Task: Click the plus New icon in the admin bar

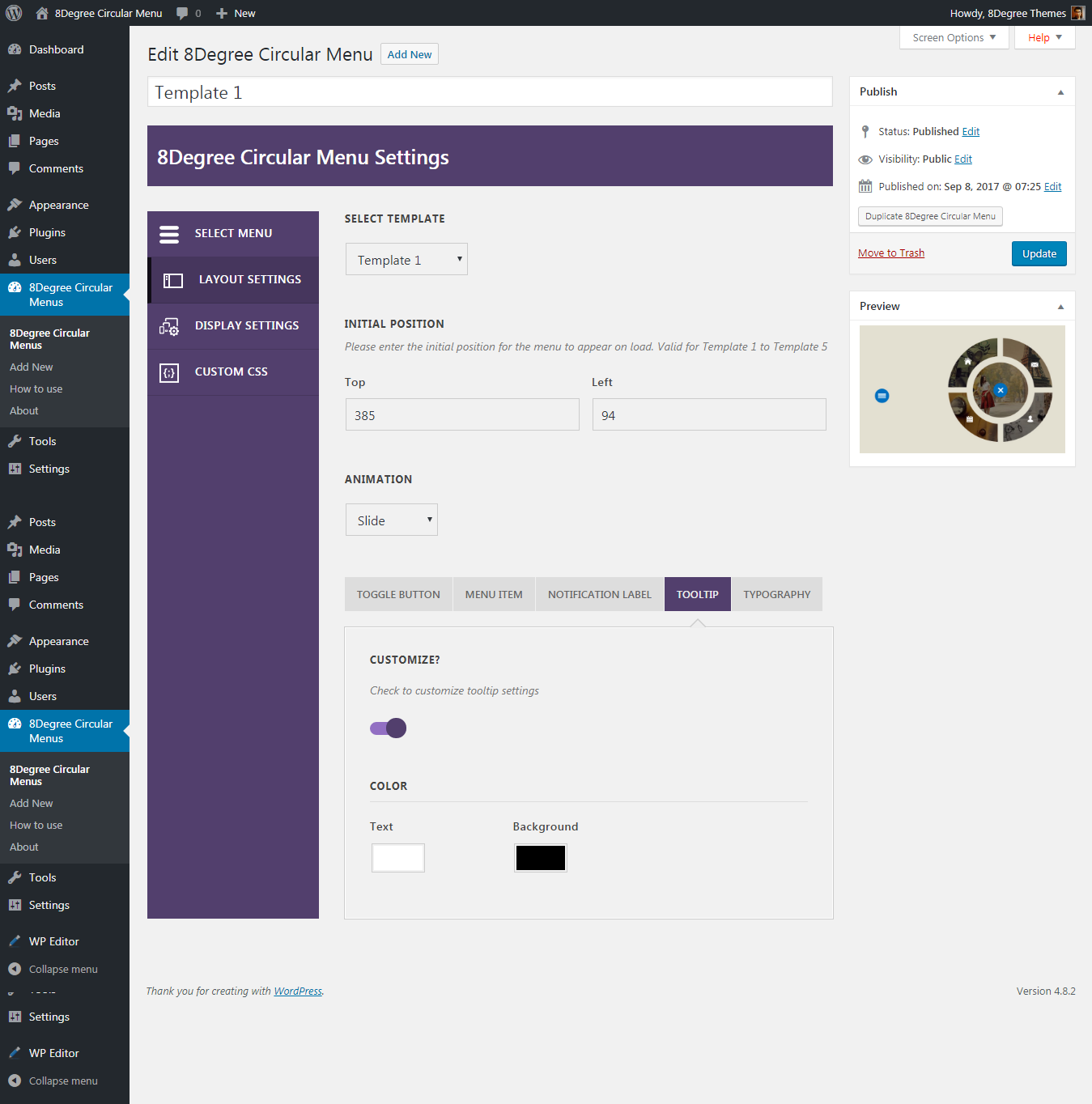Action: [x=222, y=13]
